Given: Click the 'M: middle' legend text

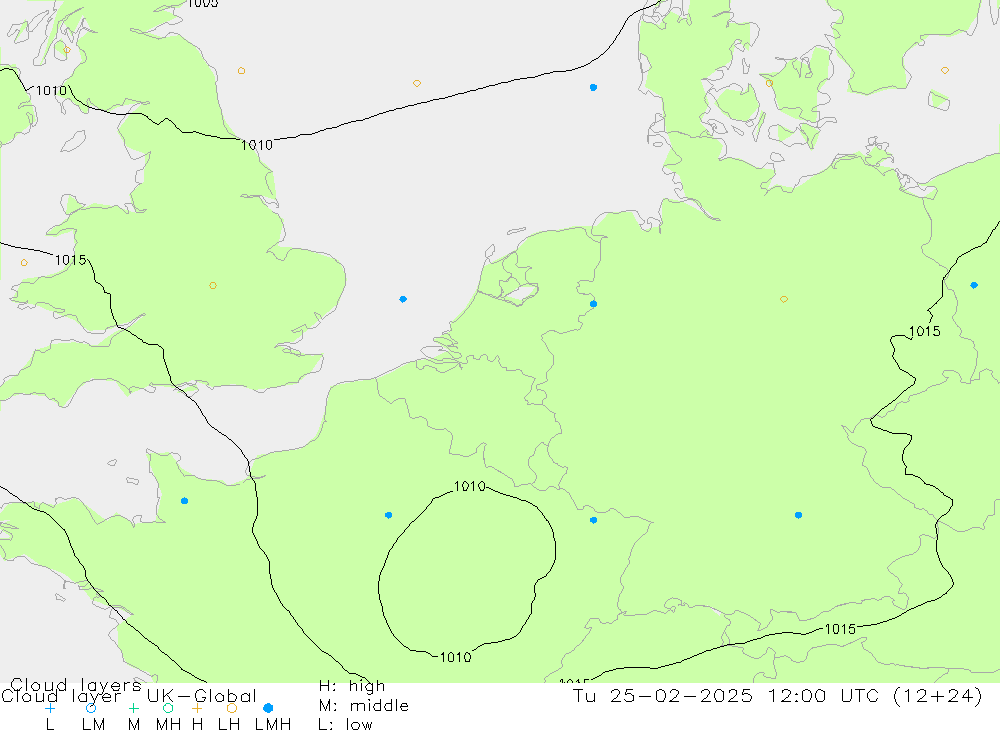Looking at the screenshot, I should pos(364,706).
